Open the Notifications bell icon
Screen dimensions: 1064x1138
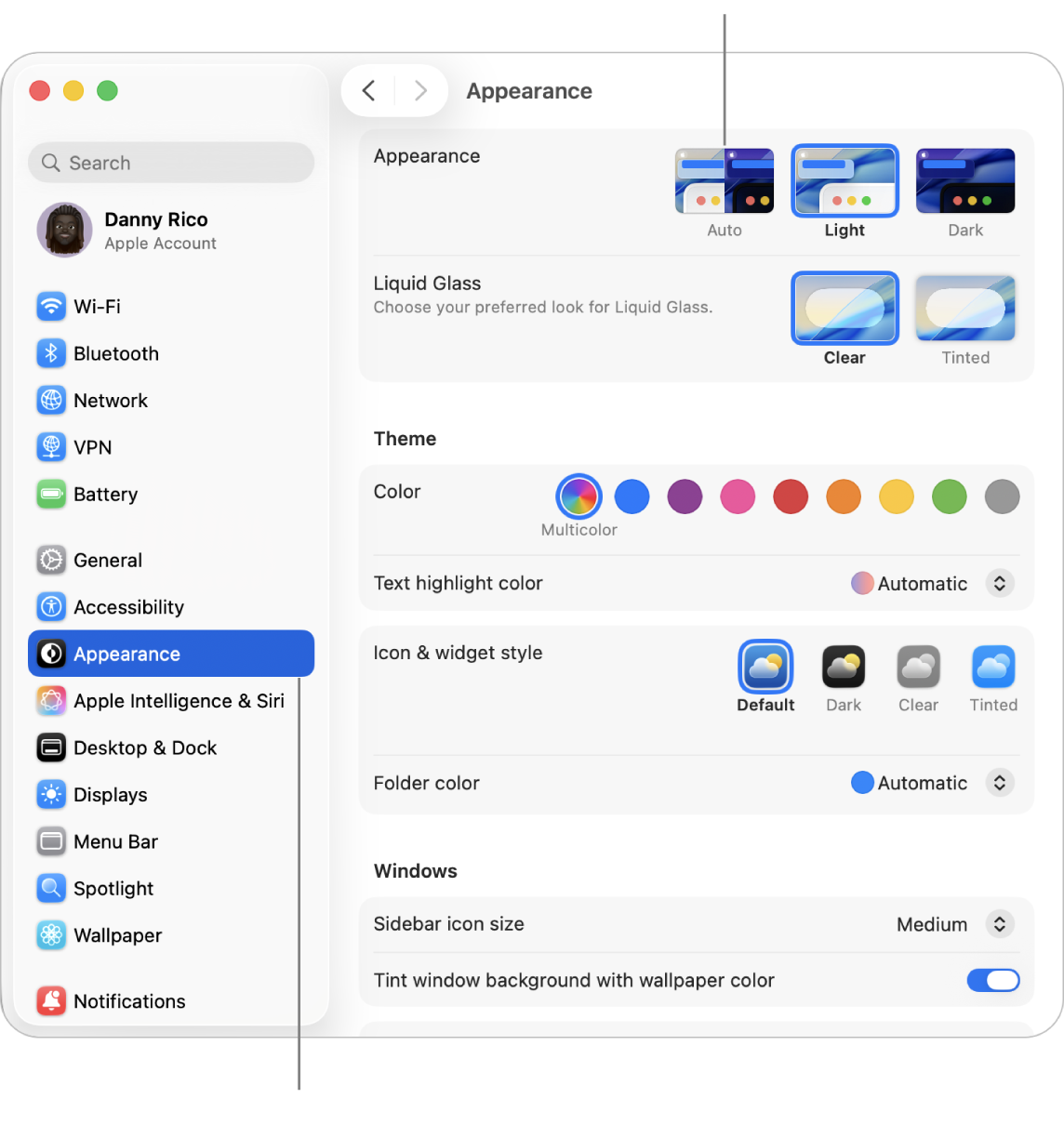pyautogui.click(x=51, y=1001)
